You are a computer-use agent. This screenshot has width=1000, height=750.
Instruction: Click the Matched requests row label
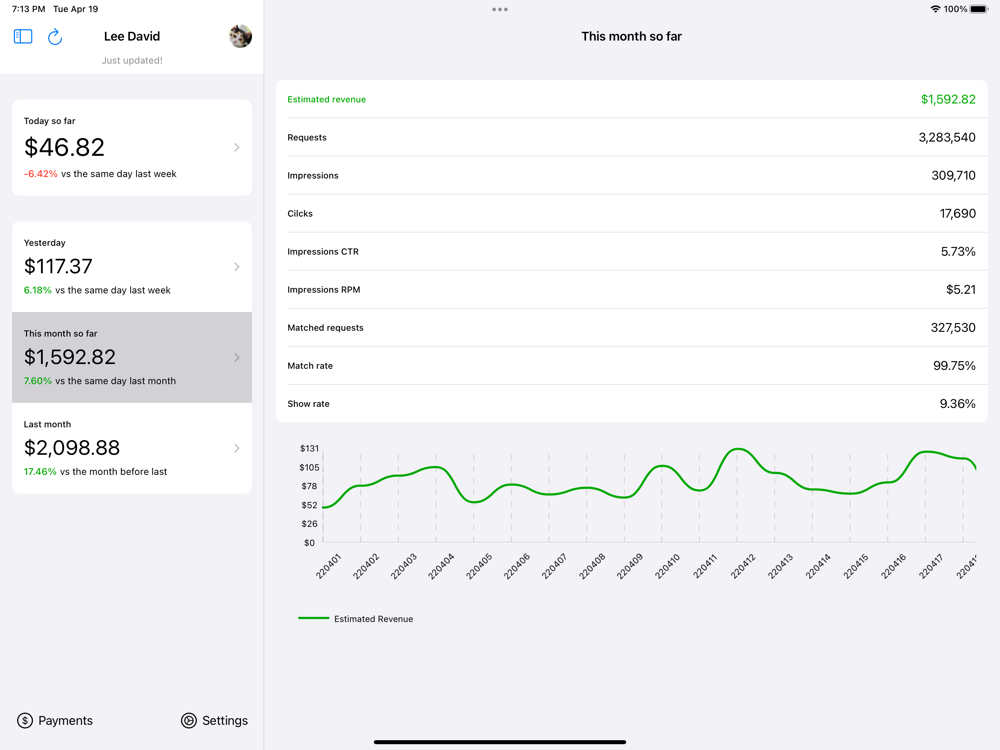pos(325,328)
